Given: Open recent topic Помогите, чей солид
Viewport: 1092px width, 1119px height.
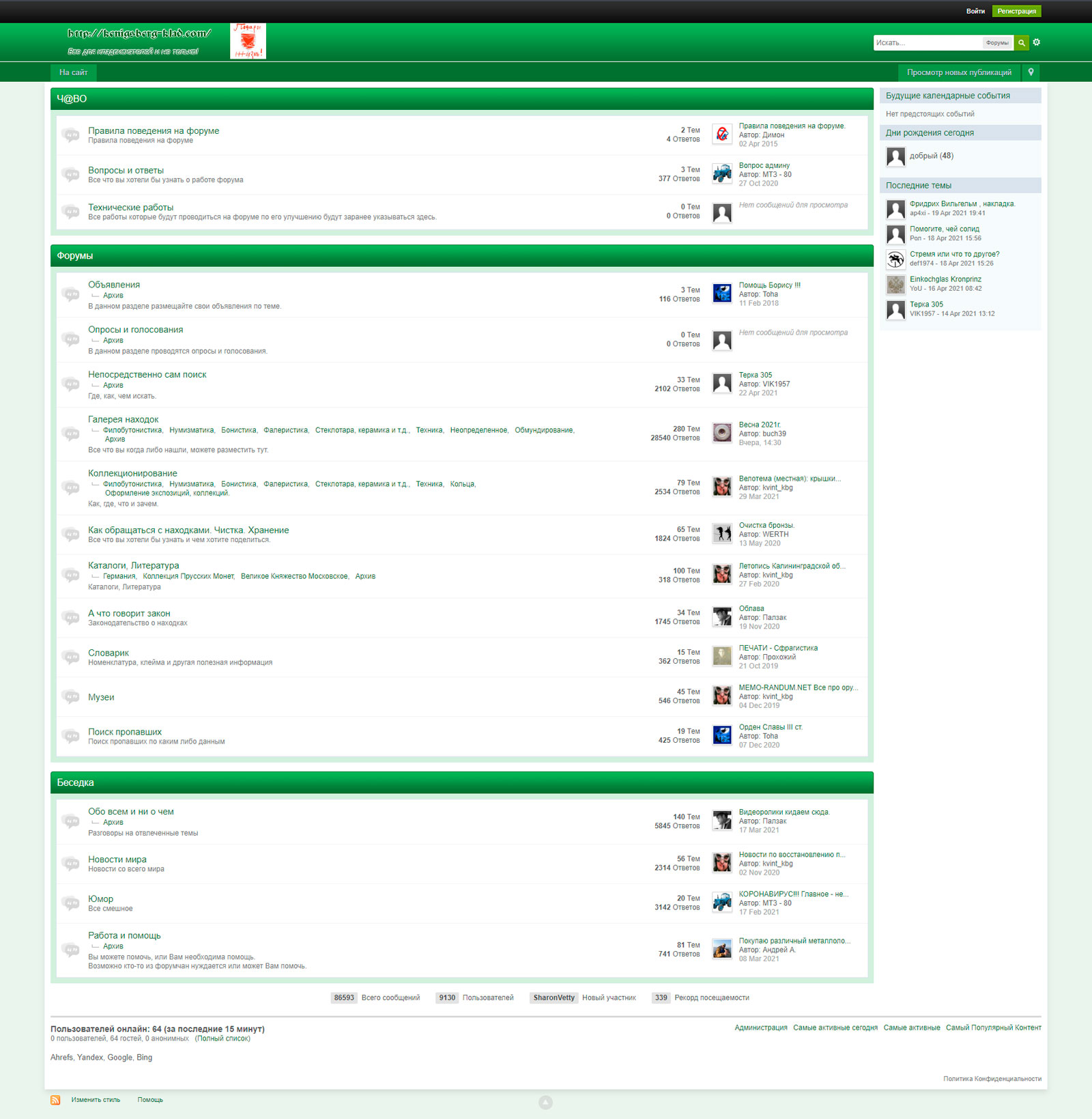Looking at the screenshot, I should pos(945,229).
